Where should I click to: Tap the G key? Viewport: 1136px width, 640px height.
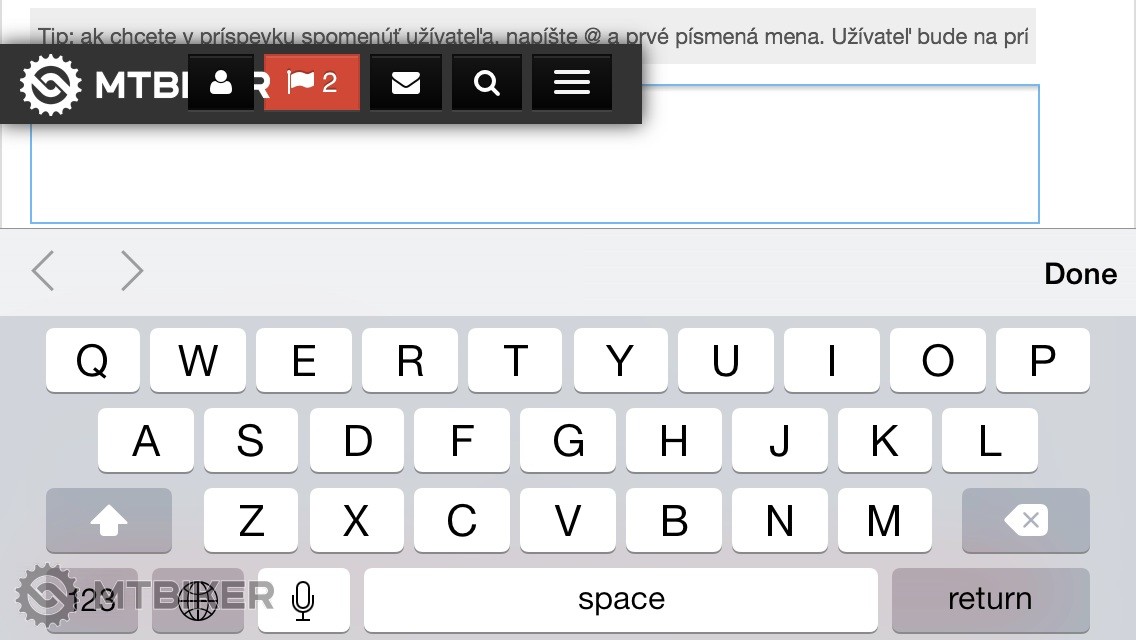click(x=568, y=440)
